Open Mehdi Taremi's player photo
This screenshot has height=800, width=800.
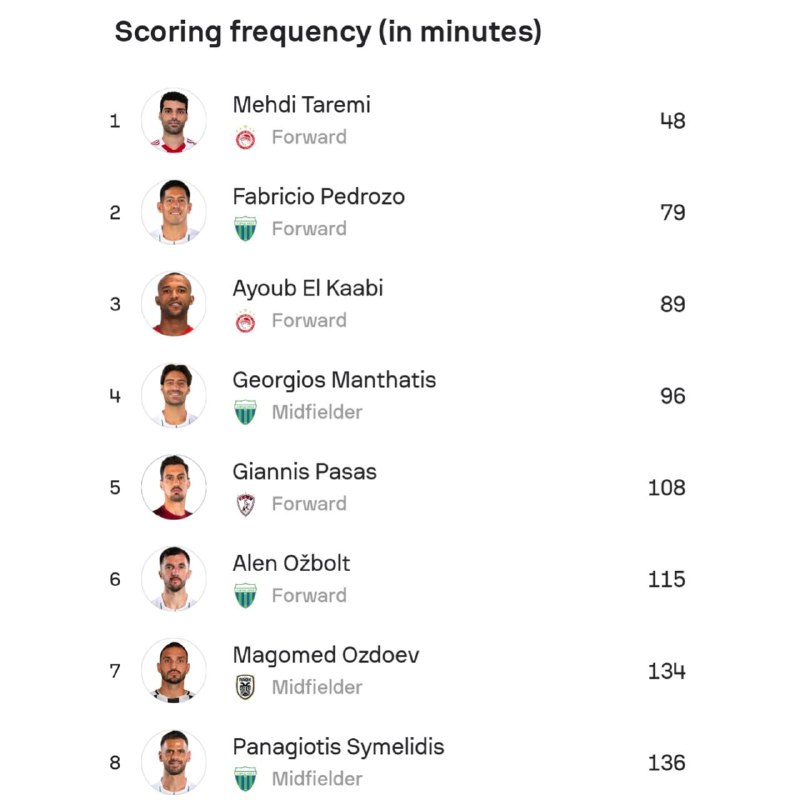[x=174, y=121]
